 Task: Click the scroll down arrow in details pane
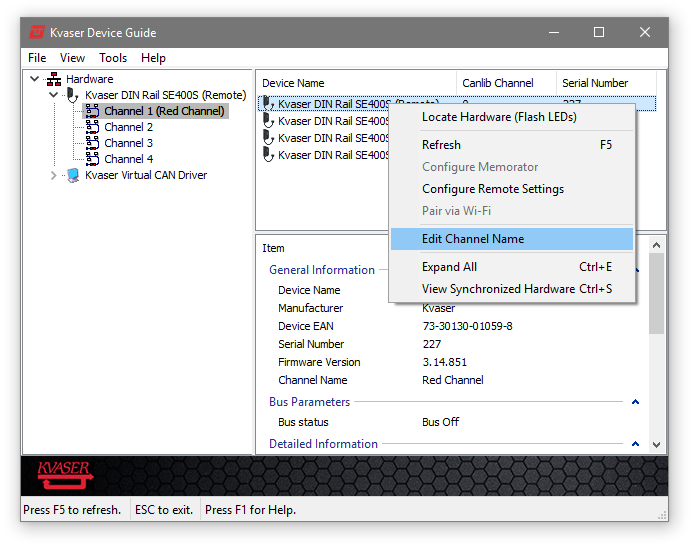click(657, 444)
